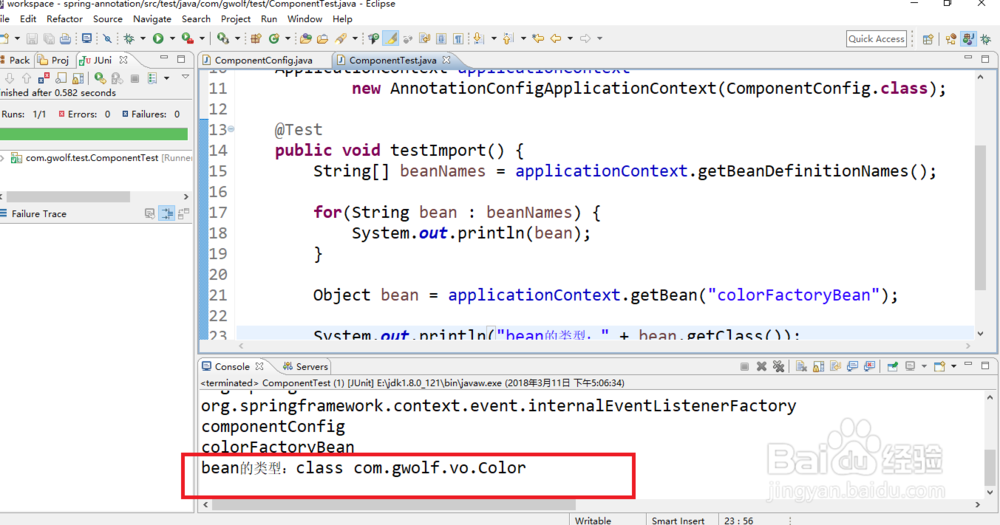The height and width of the screenshot is (525, 1000).
Task: Click the External Tools run icon
Action: click(223, 39)
